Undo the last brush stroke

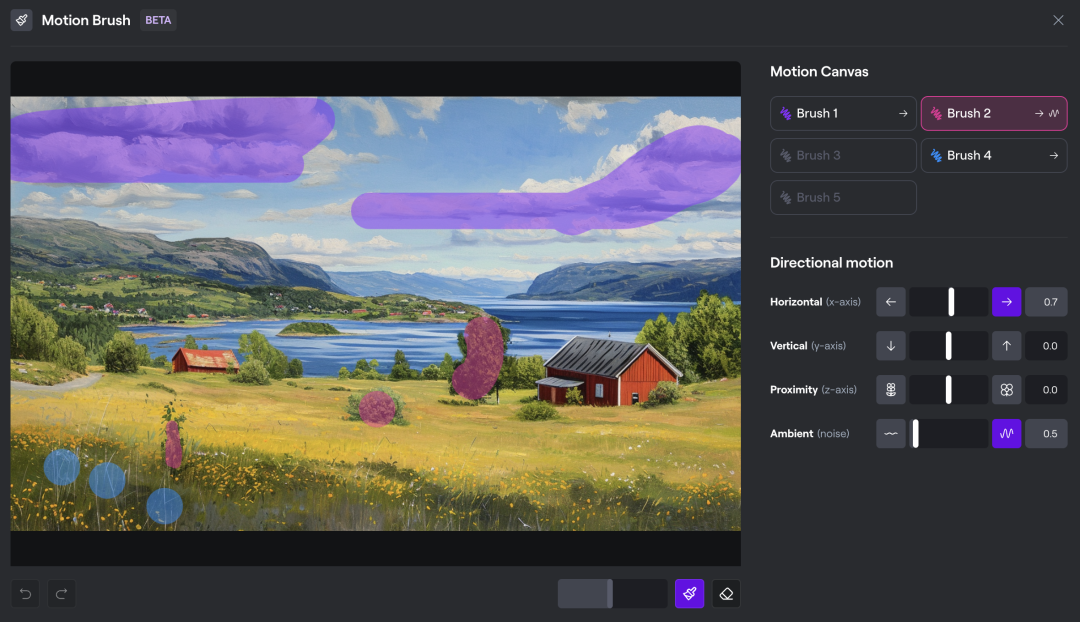pyautogui.click(x=25, y=594)
